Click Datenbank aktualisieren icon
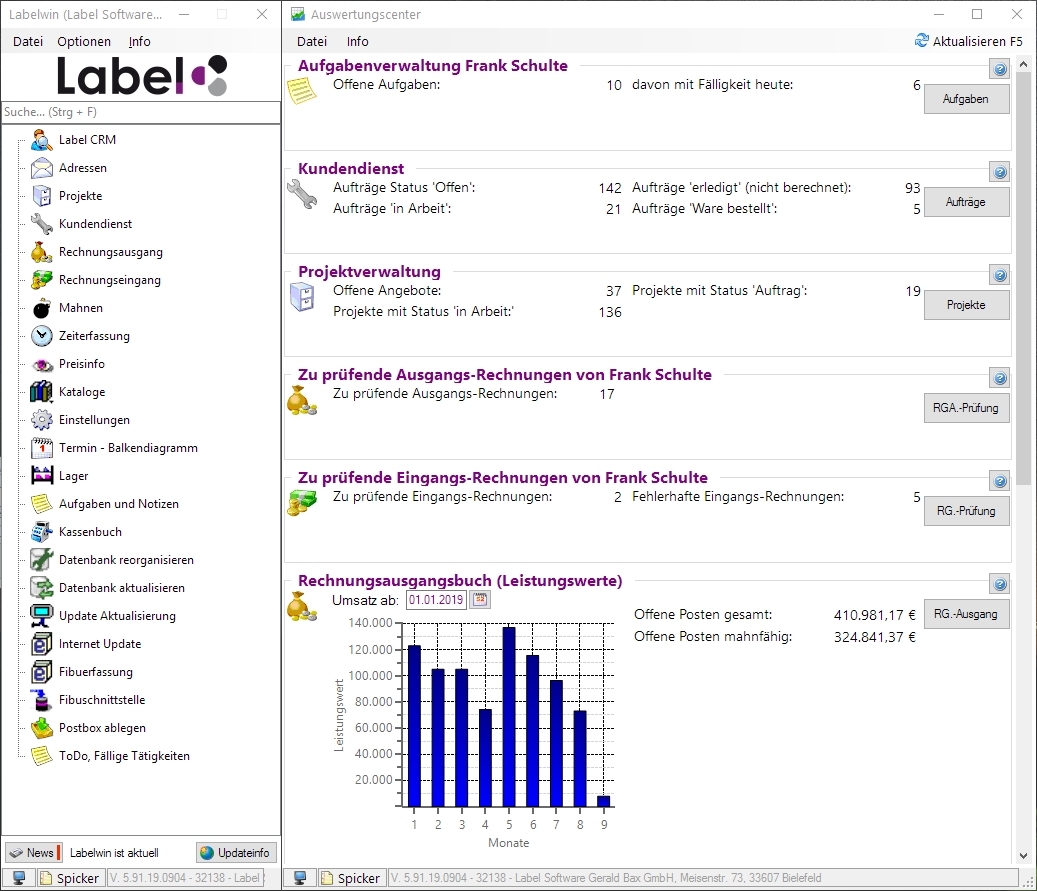 (42, 588)
